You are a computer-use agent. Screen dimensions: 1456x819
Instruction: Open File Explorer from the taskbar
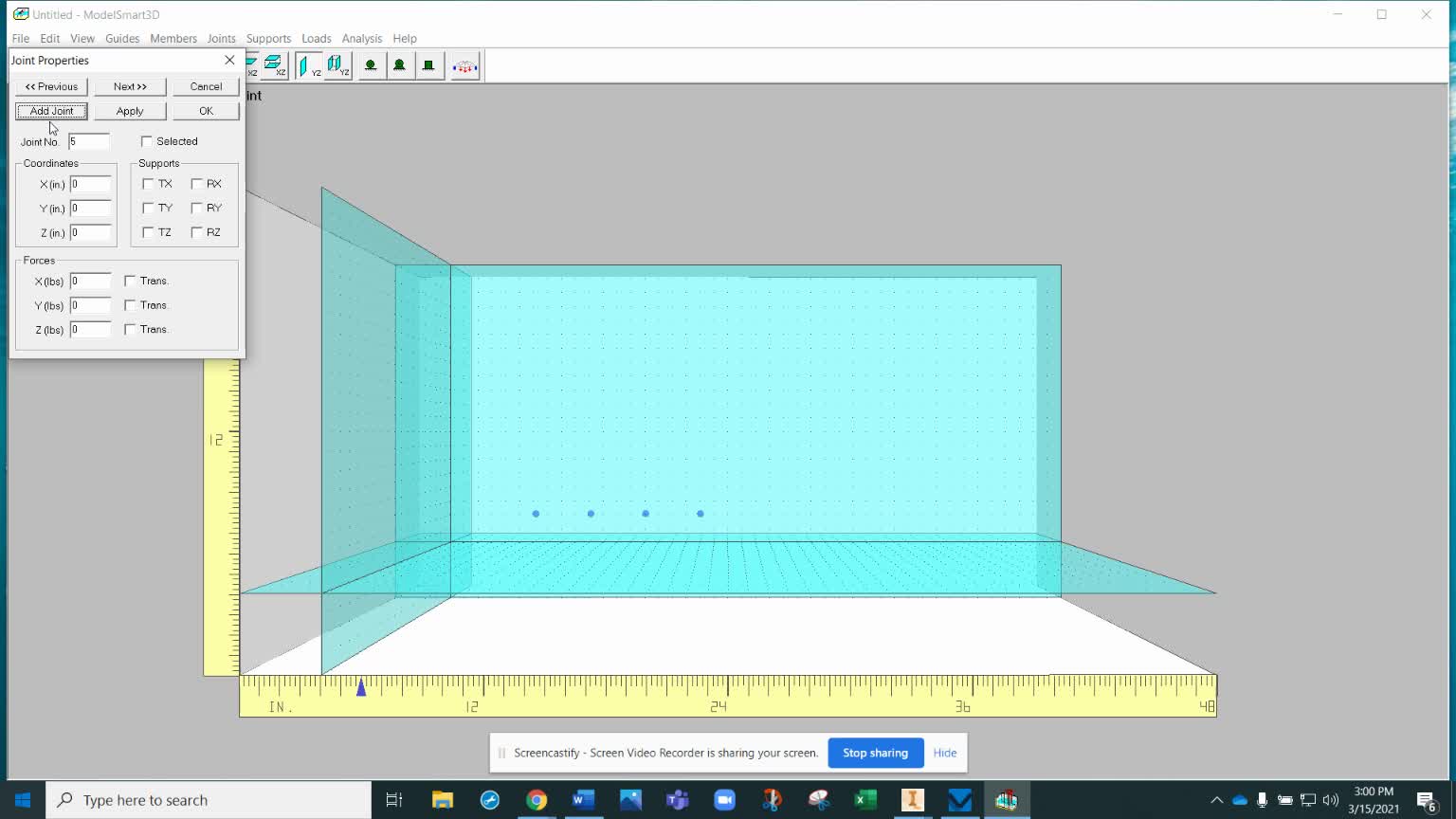coord(443,800)
